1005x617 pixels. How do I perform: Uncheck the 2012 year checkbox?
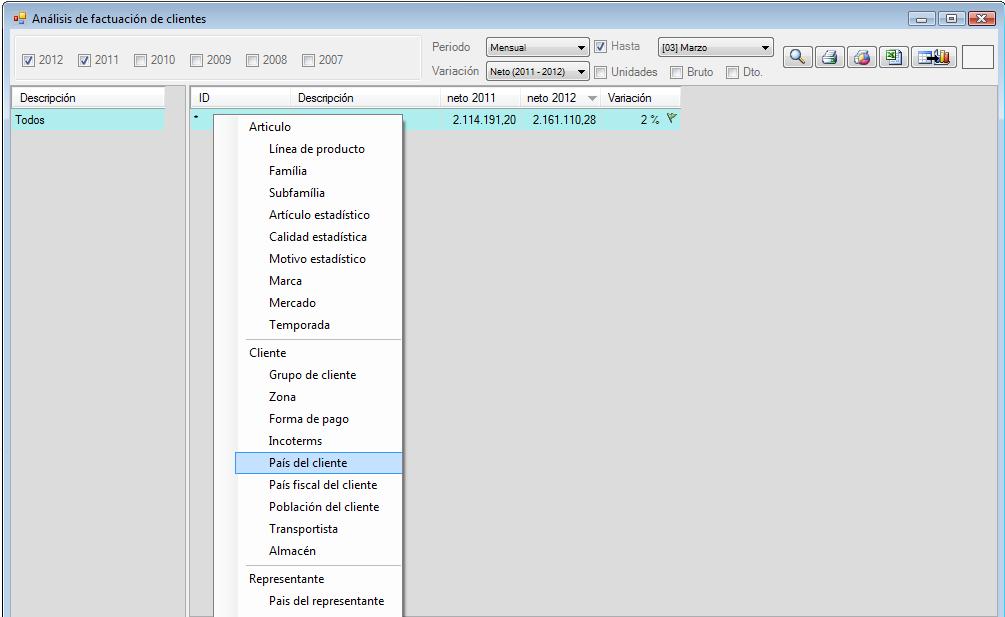[27, 60]
